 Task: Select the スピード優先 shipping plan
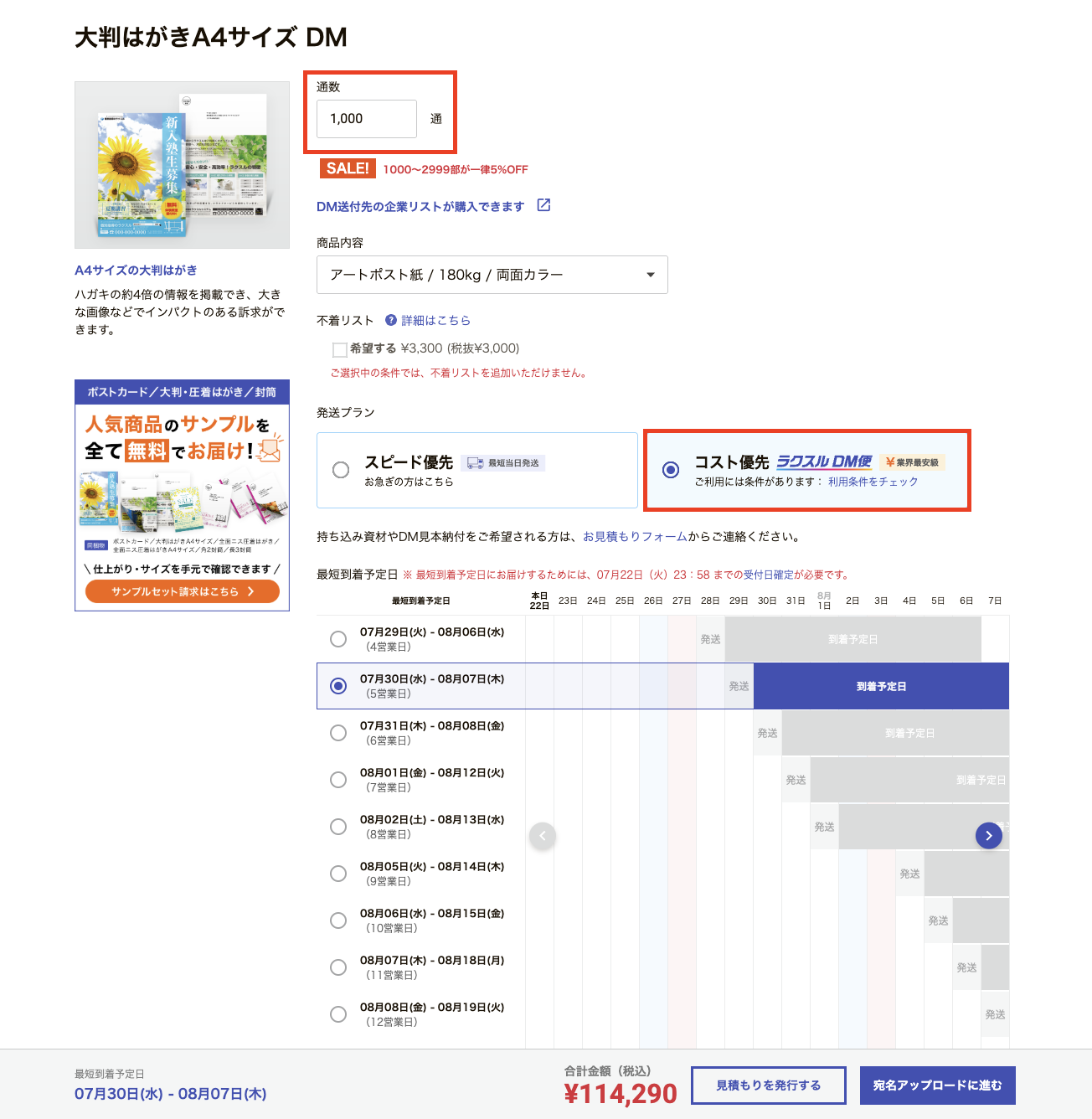click(341, 470)
